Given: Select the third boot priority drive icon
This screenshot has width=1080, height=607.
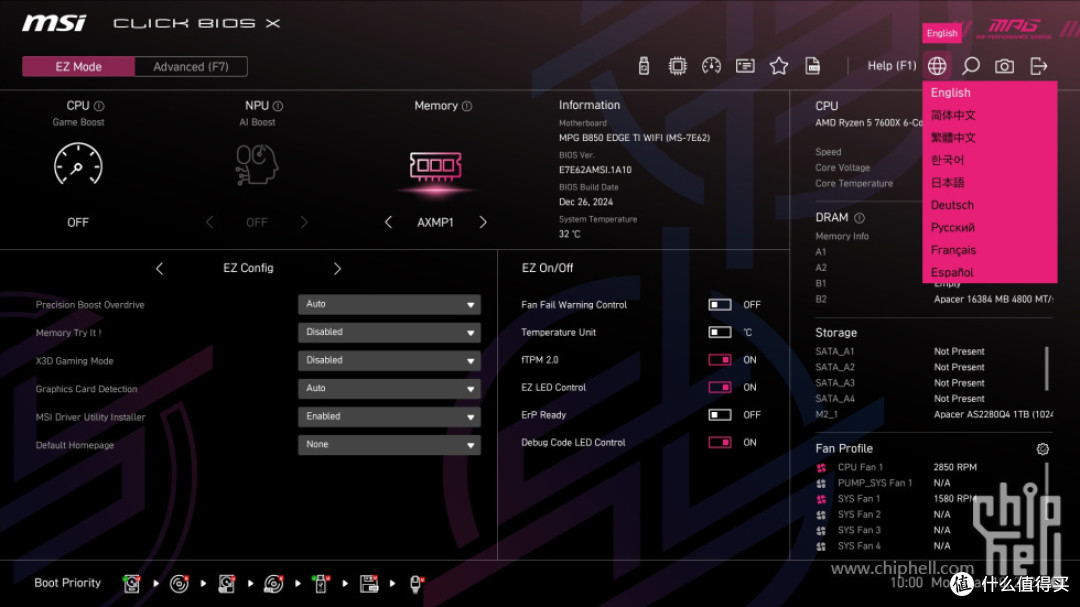Looking at the screenshot, I should (227, 584).
